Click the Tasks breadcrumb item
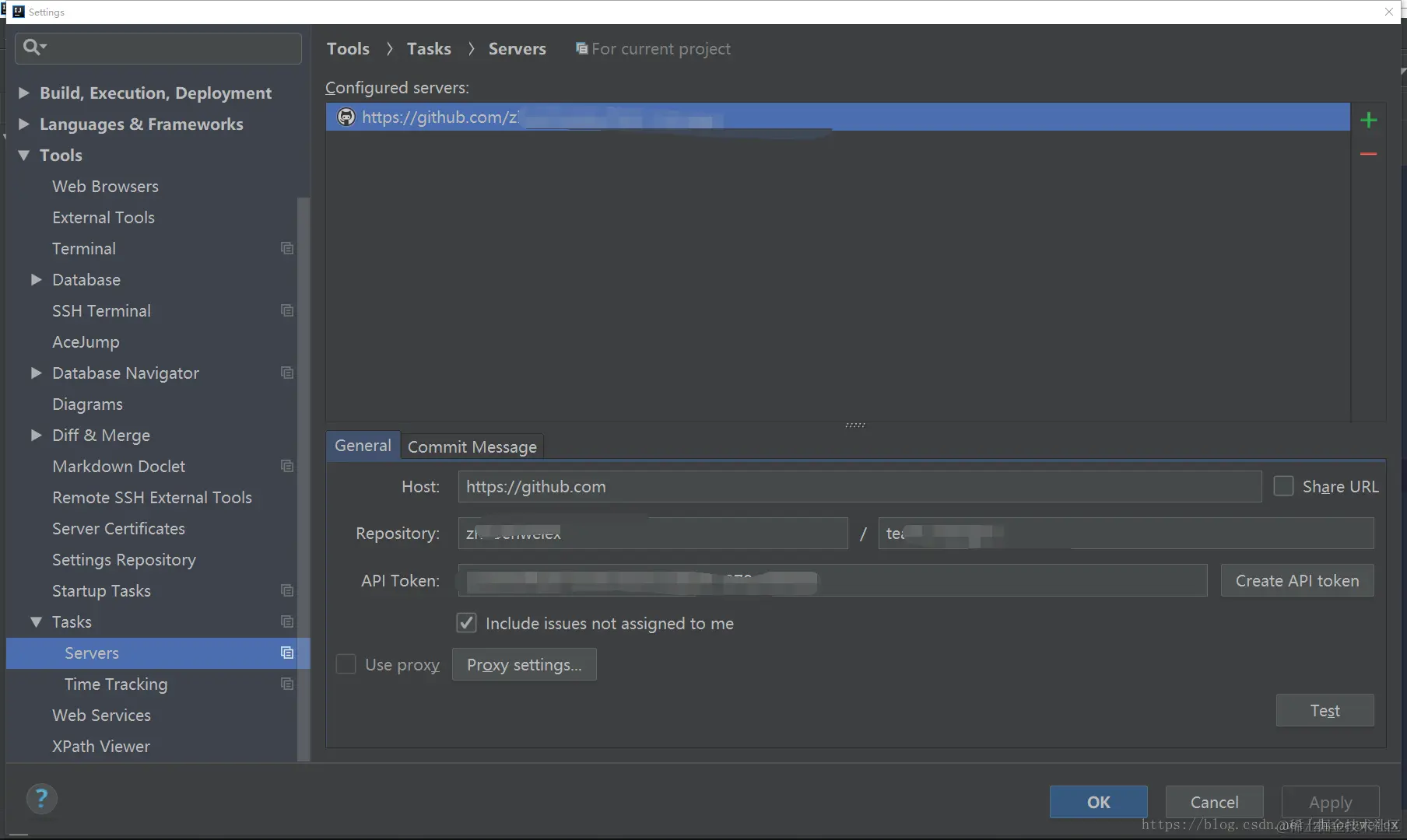Image resolution: width=1407 pixels, height=840 pixels. point(429,48)
